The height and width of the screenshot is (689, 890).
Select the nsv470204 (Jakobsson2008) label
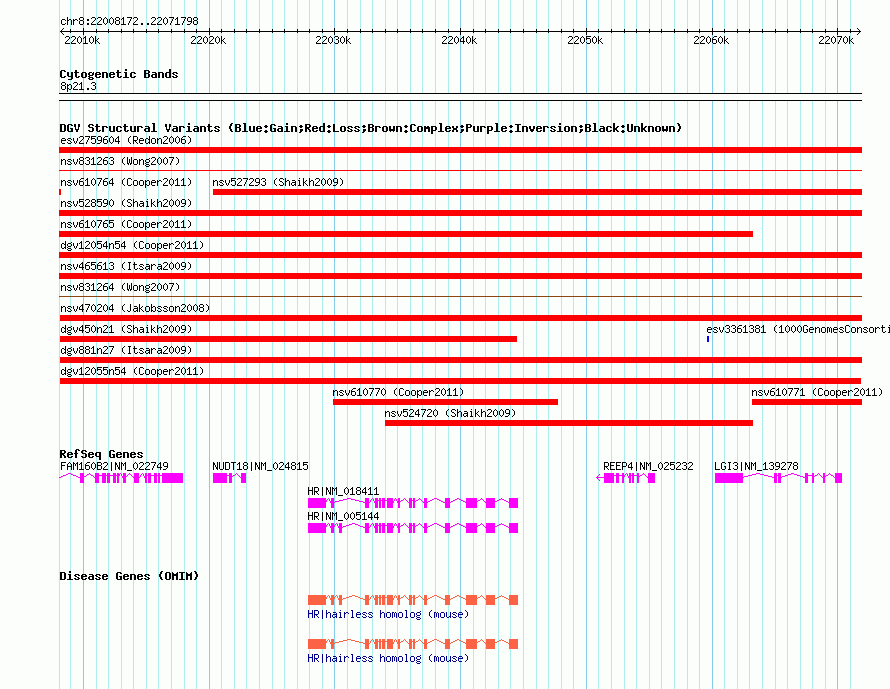135,308
